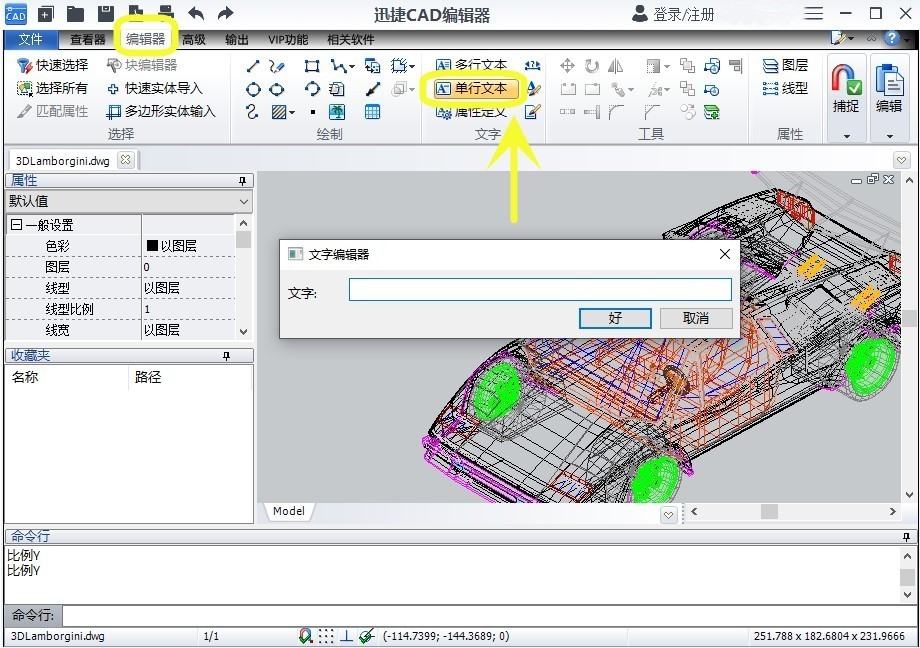920x648 pixels.
Task: Select the 多行文本 multiline text tool
Action: pyautogui.click(x=471, y=65)
